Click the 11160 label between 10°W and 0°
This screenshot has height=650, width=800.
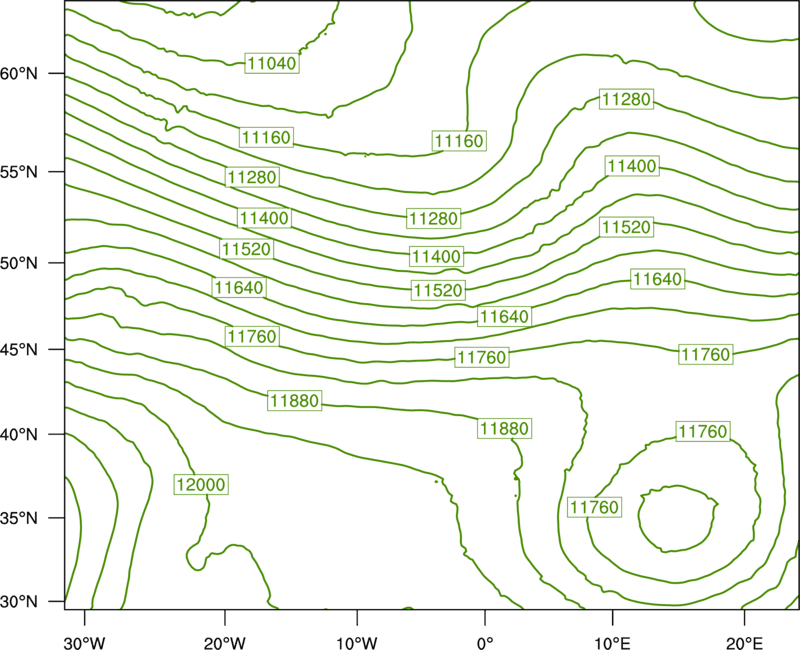pyautogui.click(x=459, y=141)
